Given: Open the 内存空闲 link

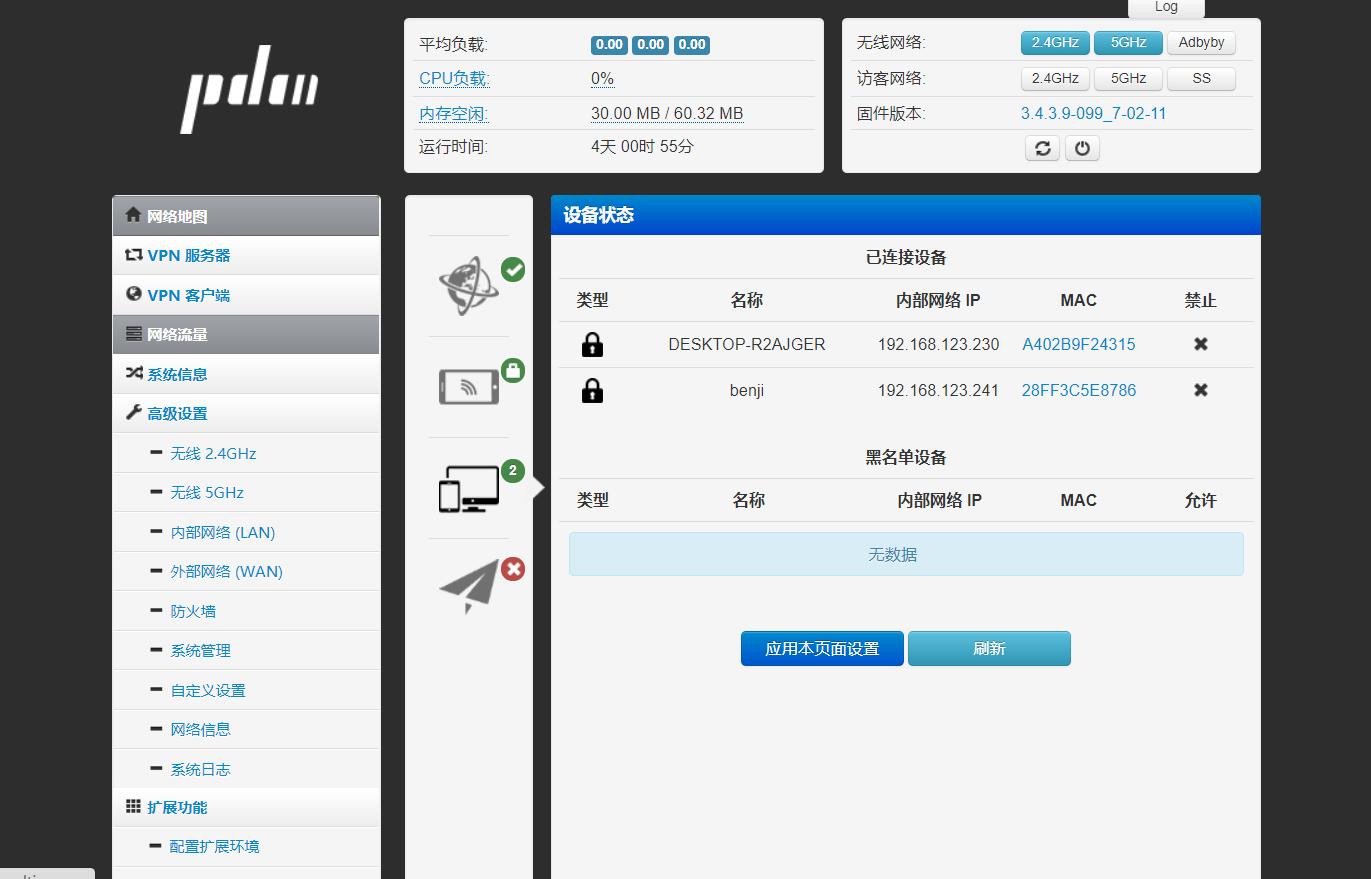Looking at the screenshot, I should click(454, 114).
